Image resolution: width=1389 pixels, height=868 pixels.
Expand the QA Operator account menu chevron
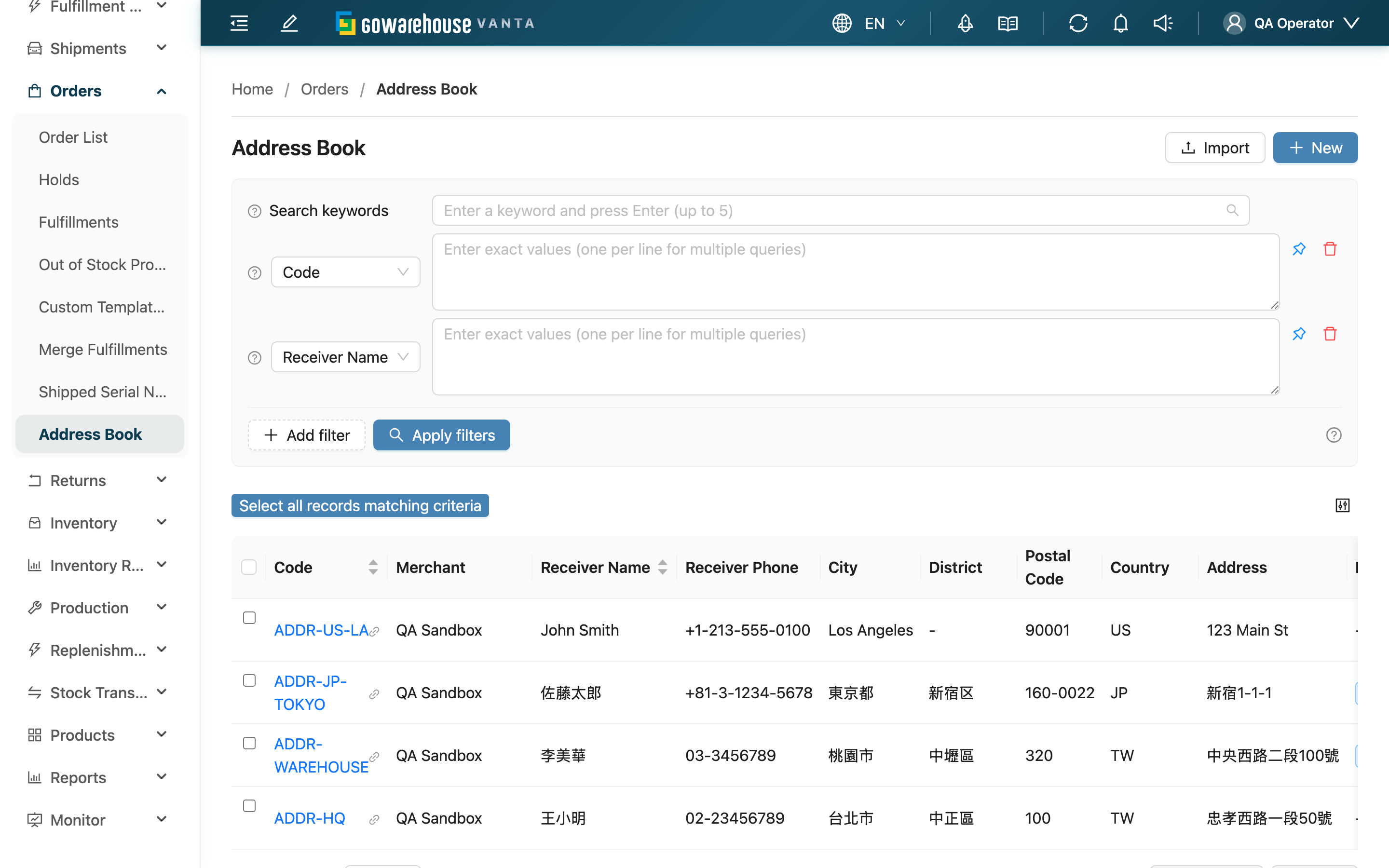pyautogui.click(x=1352, y=23)
